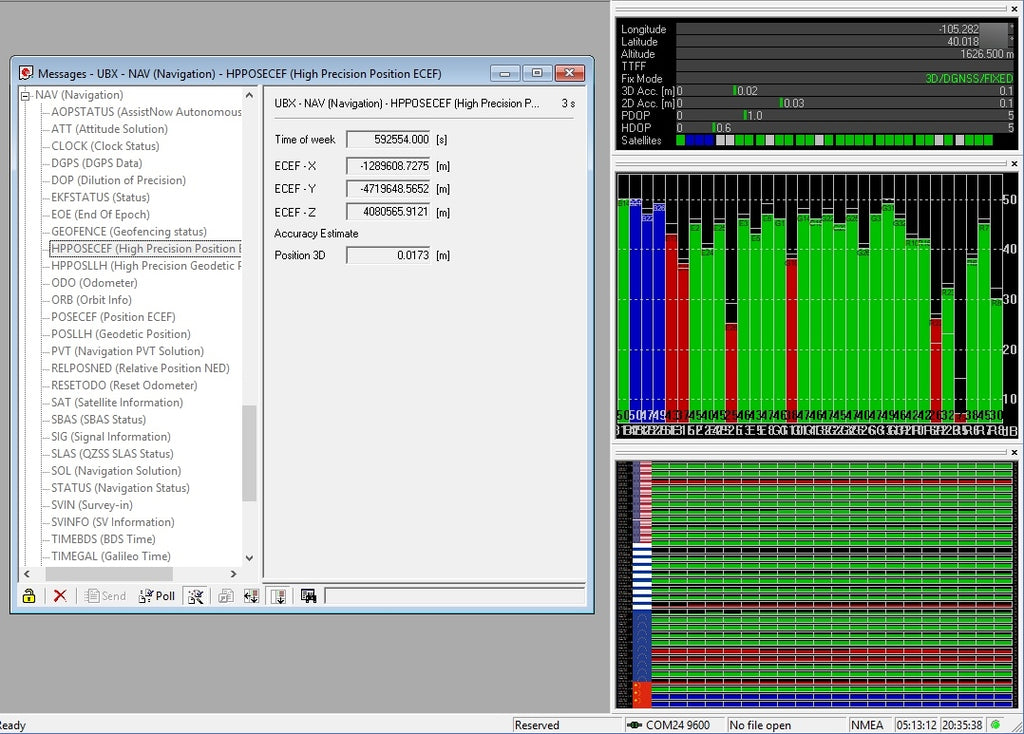
Task: Click the red X clear icon
Action: (60, 596)
